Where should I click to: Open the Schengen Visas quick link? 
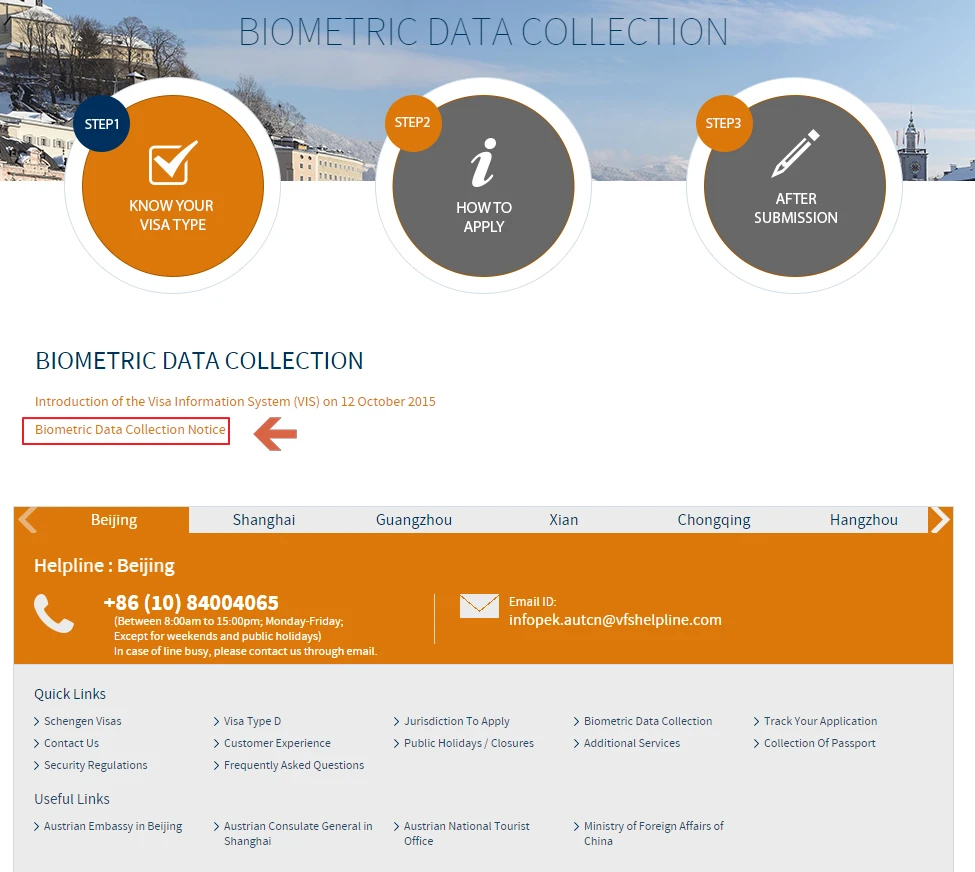(x=82, y=721)
